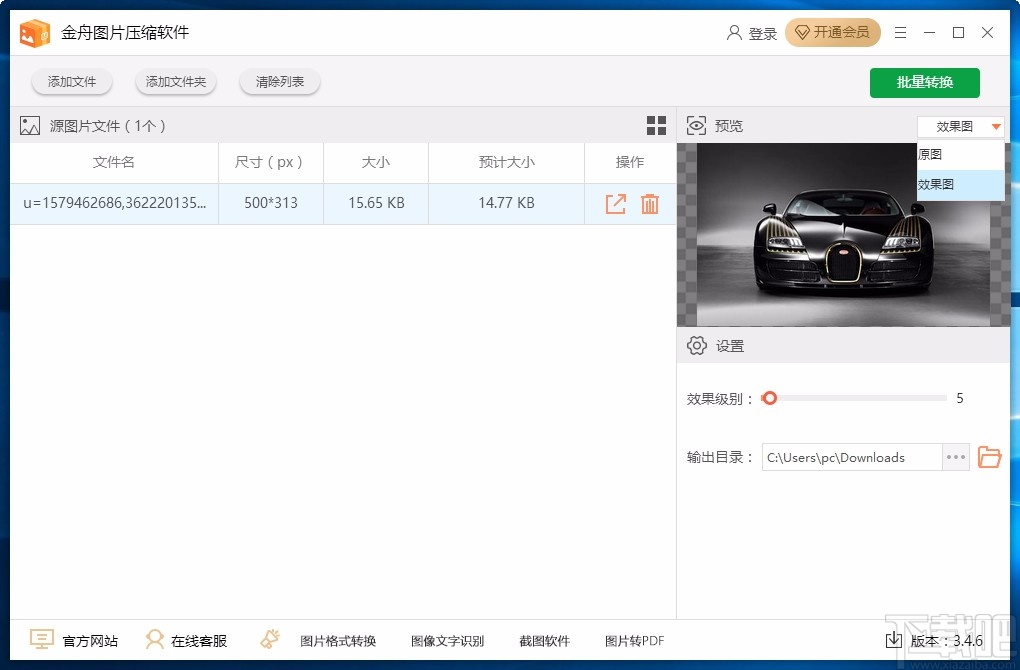Click the 添加文件 add files button
This screenshot has height=670, width=1020.
tap(71, 82)
